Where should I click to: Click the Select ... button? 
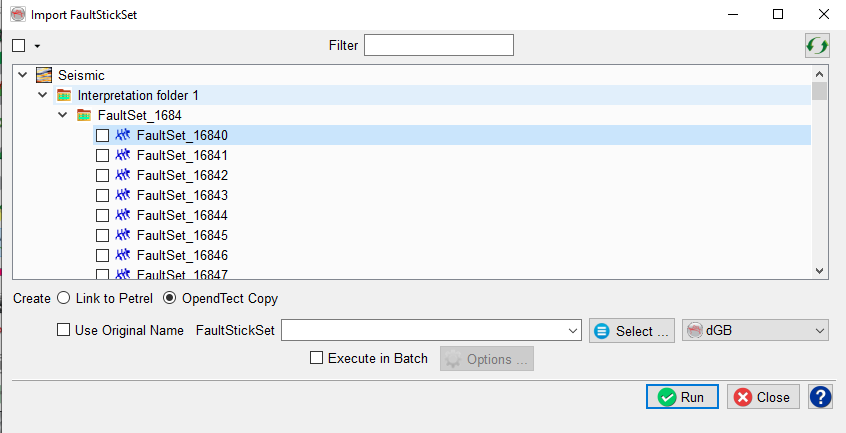click(631, 330)
